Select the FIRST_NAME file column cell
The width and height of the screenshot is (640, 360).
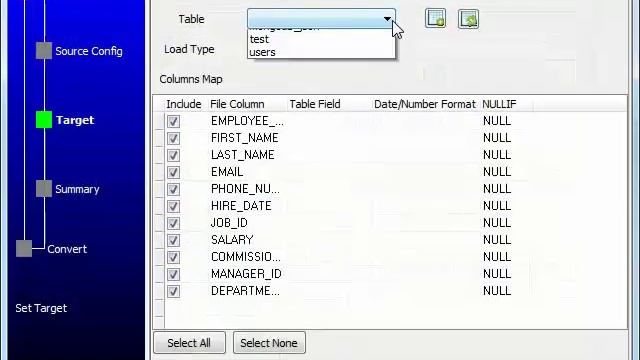(x=245, y=138)
